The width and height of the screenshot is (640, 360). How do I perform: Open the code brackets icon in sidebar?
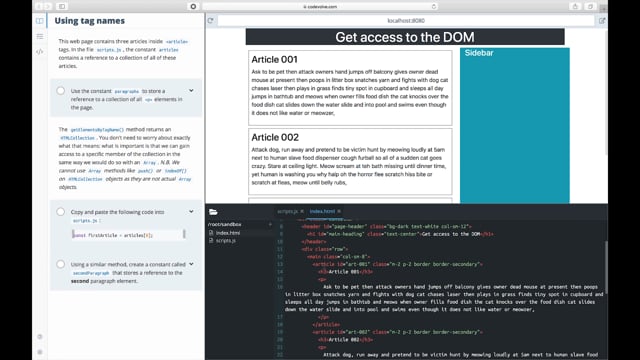tap(40, 52)
